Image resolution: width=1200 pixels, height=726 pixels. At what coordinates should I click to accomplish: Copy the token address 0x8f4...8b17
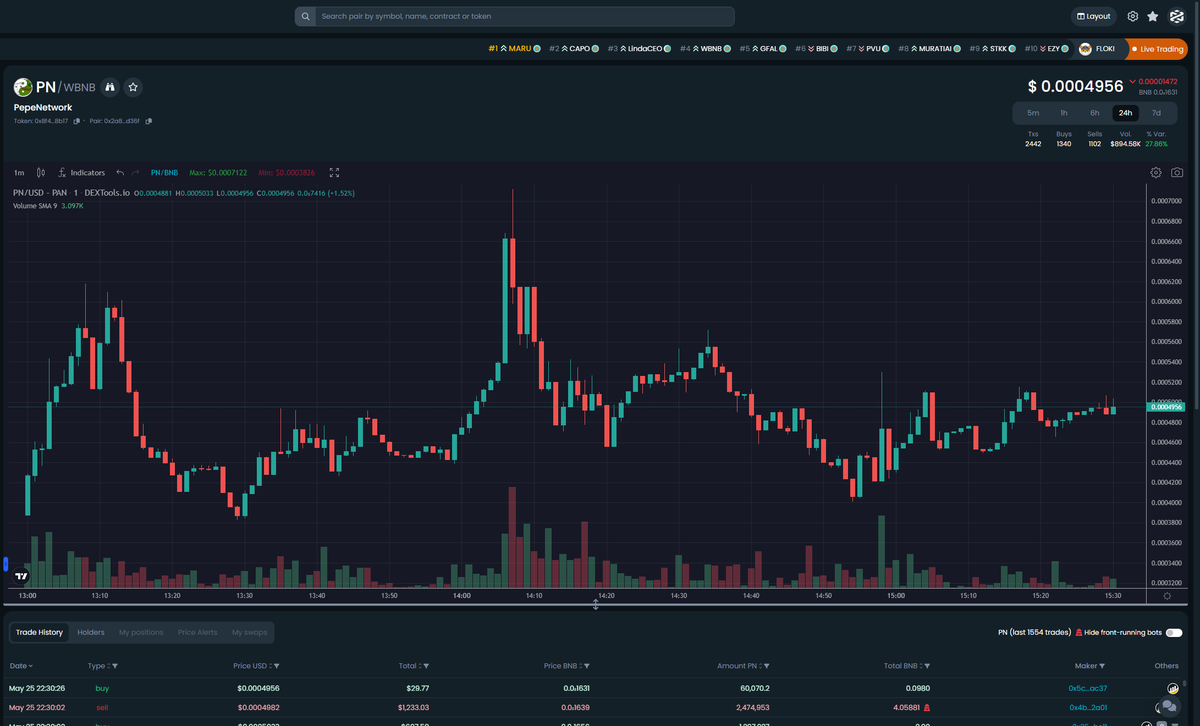coord(77,121)
